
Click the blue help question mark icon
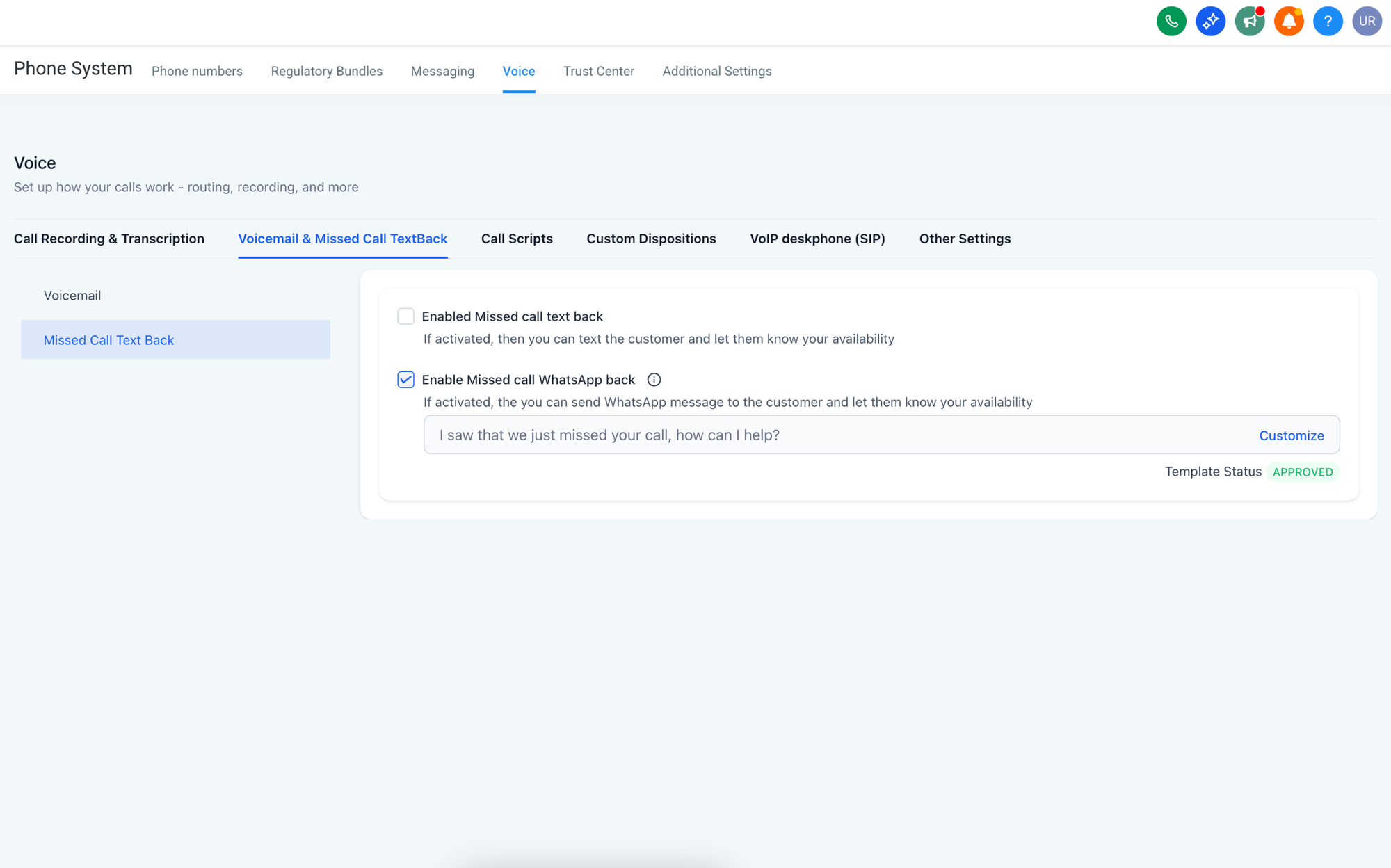tap(1327, 21)
